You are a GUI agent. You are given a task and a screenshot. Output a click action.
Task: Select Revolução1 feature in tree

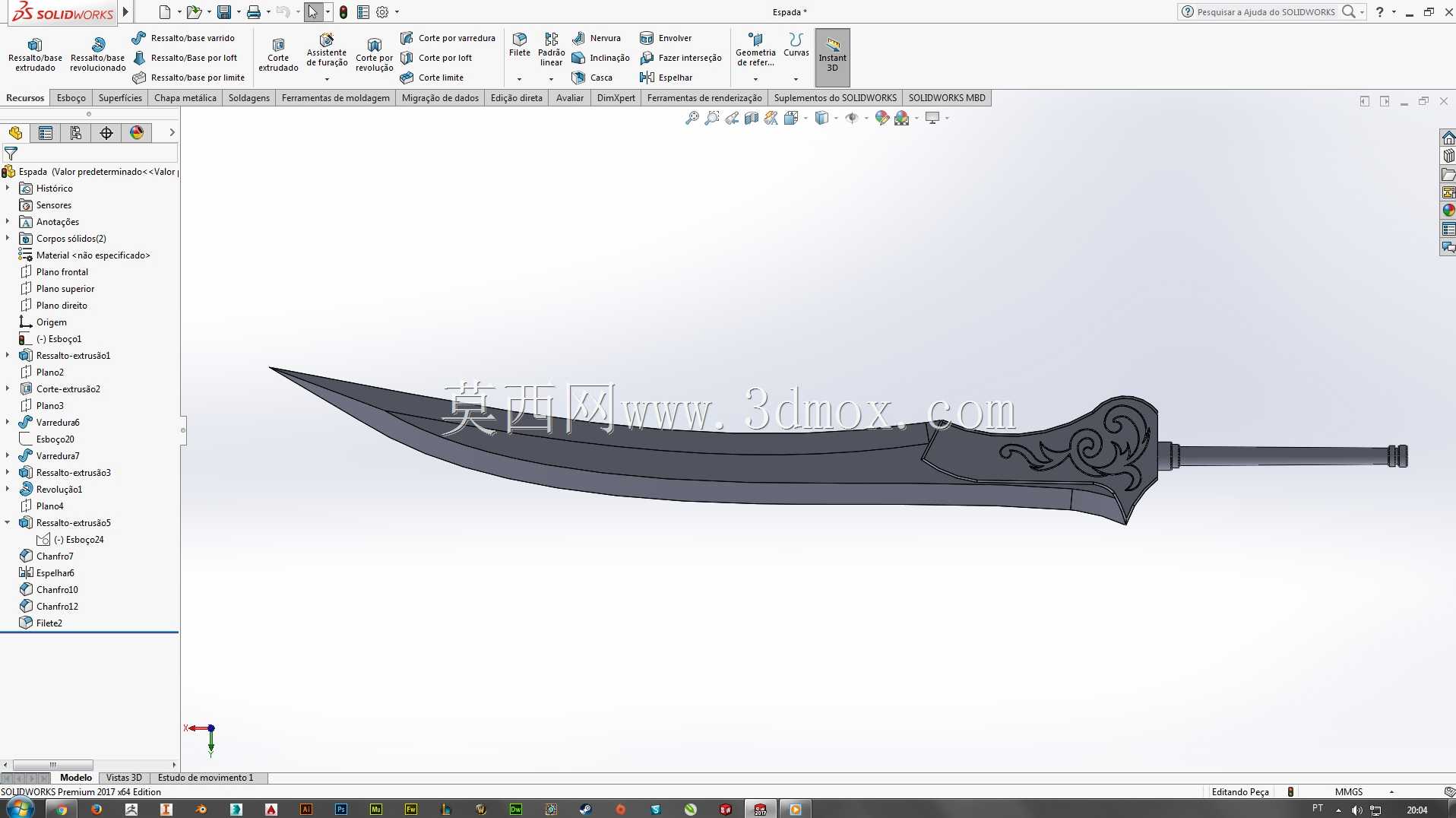pos(59,490)
